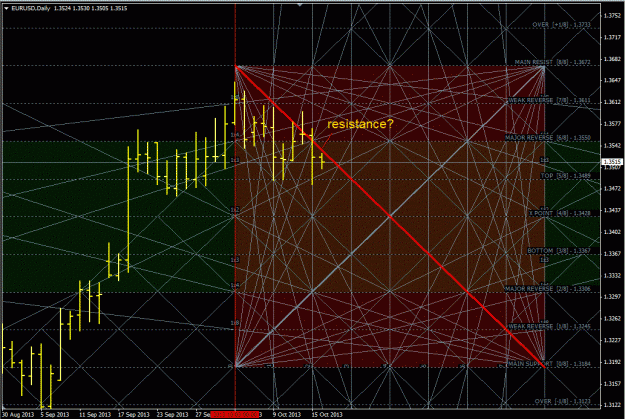Screen dimensions: 625x419
Task: Click price scale value 1.3297
Action: click(612, 297)
